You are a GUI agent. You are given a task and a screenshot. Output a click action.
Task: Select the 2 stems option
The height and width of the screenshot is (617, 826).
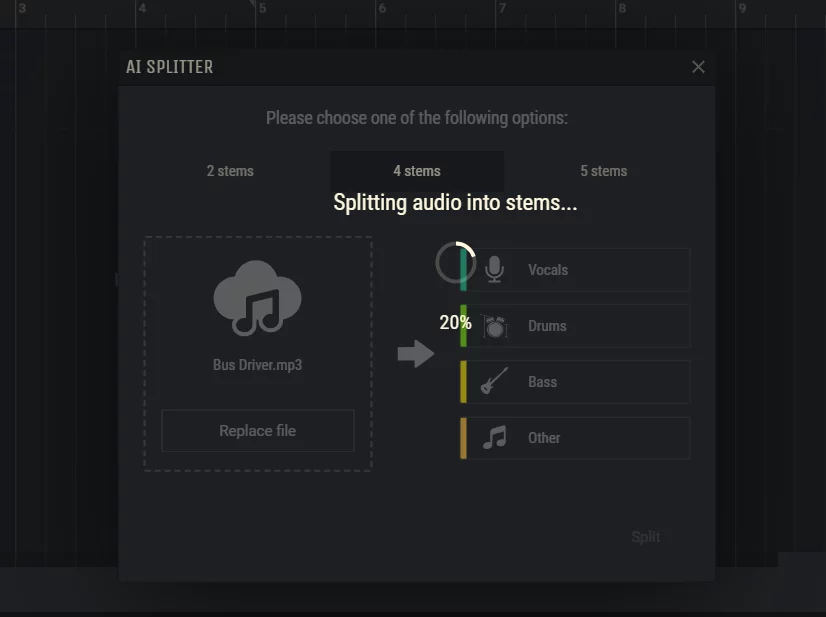tap(230, 171)
